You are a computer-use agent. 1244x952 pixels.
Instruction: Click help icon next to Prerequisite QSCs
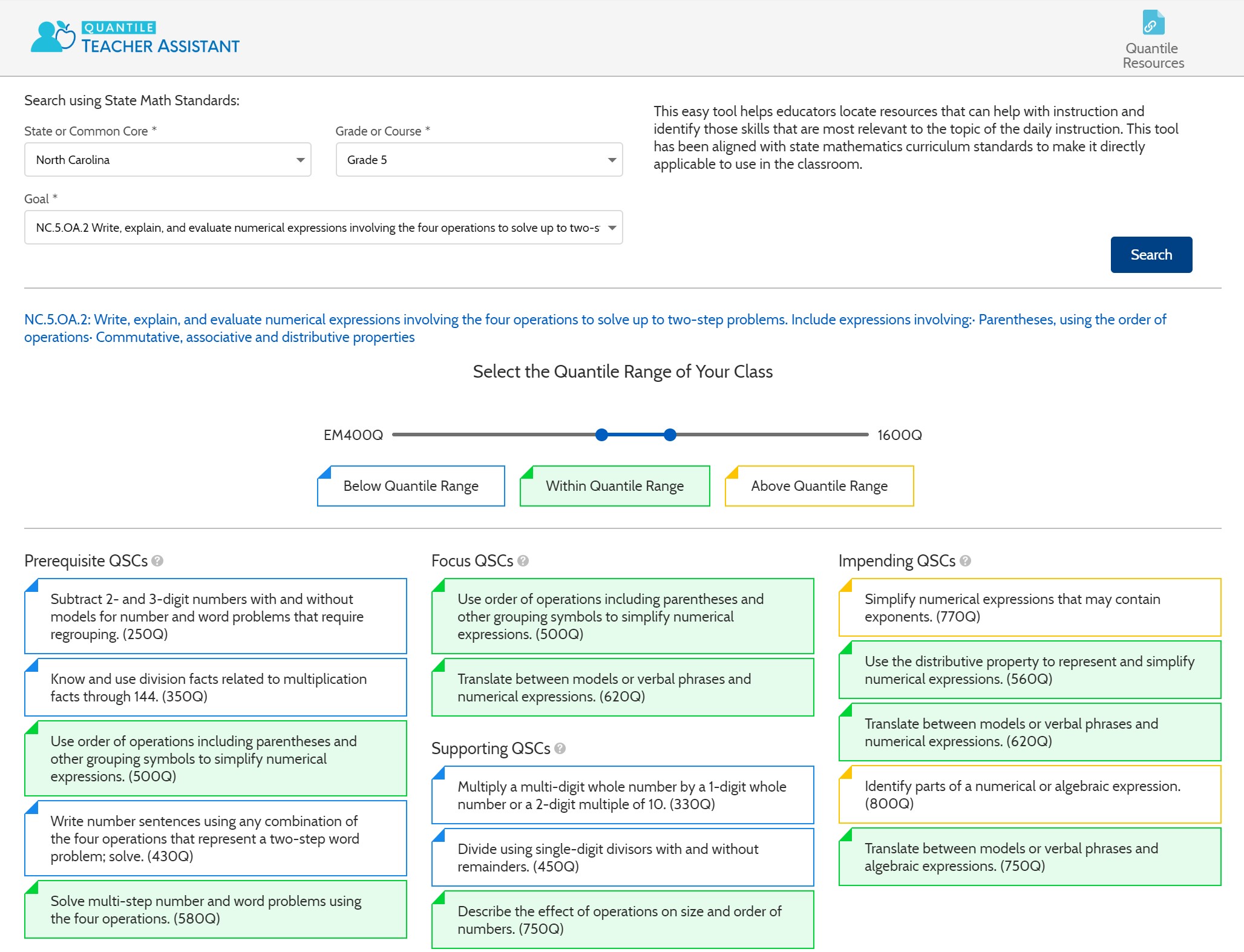point(157,561)
